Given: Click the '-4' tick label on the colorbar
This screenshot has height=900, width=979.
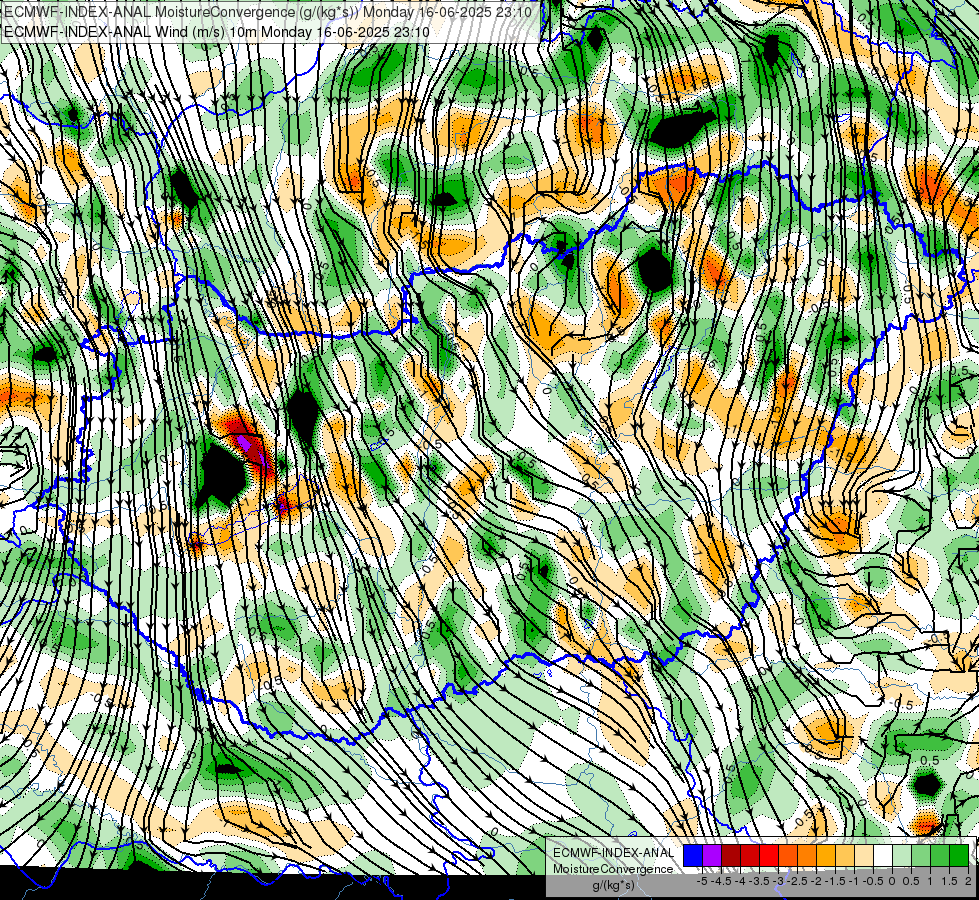Looking at the screenshot, I should [x=740, y=881].
